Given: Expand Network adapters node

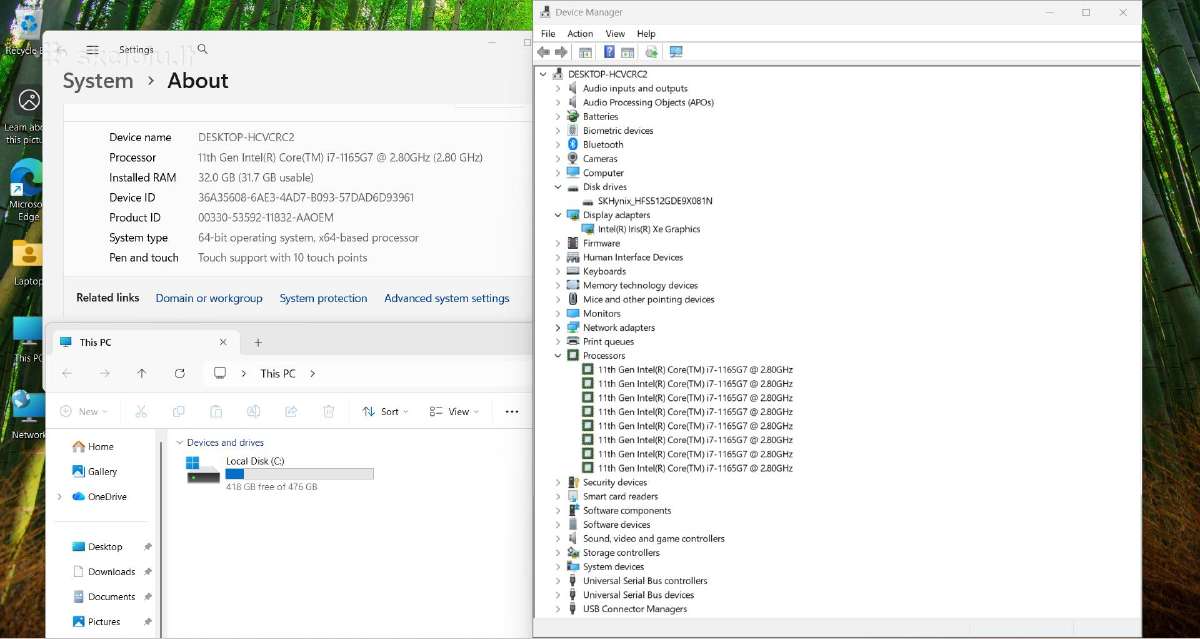Looking at the screenshot, I should [558, 327].
